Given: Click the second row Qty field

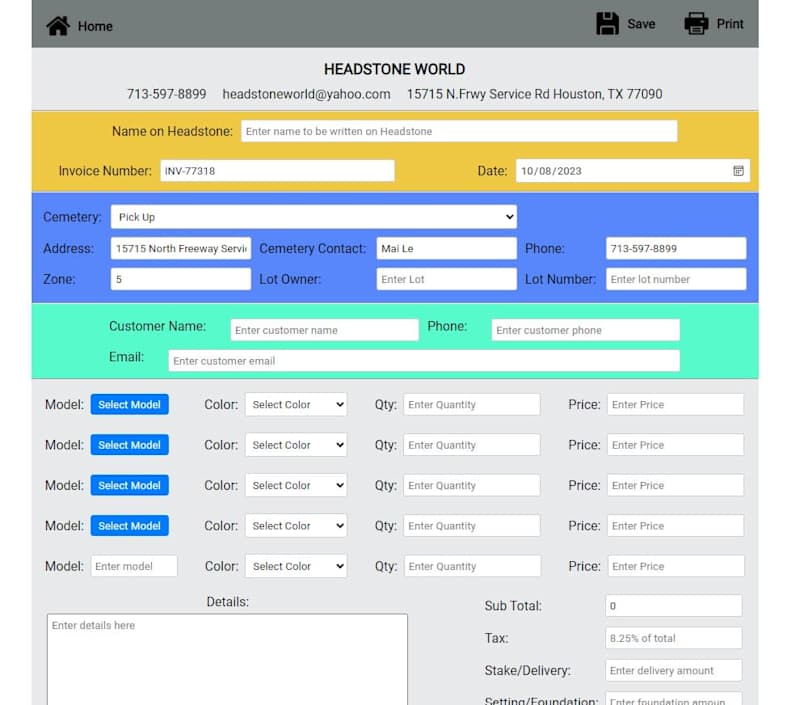Looking at the screenshot, I should tap(472, 445).
